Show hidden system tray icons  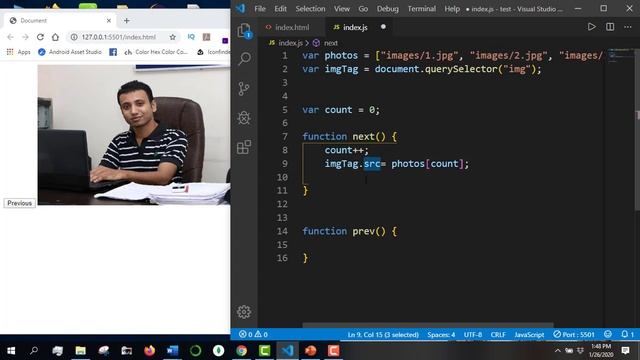557,351
